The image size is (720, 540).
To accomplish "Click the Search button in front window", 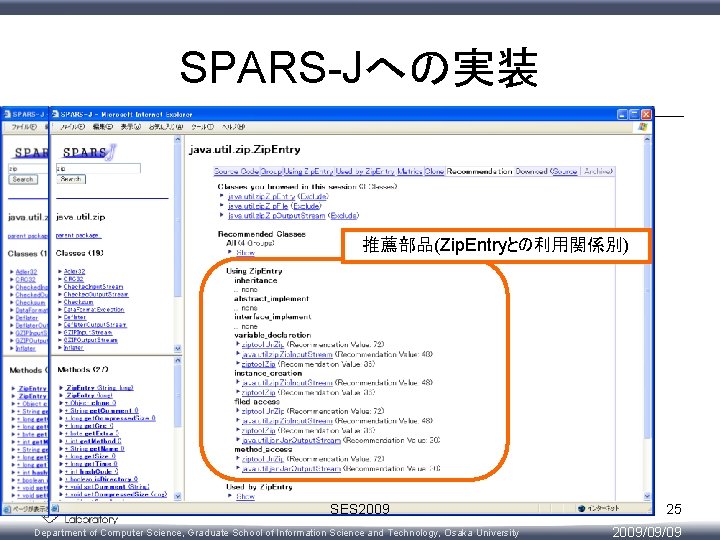I will tap(71, 179).
